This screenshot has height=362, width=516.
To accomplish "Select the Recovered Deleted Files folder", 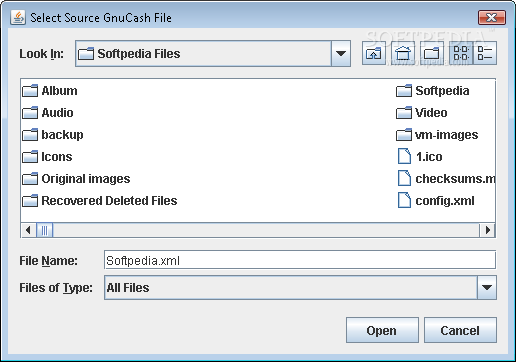I will (x=100, y=201).
